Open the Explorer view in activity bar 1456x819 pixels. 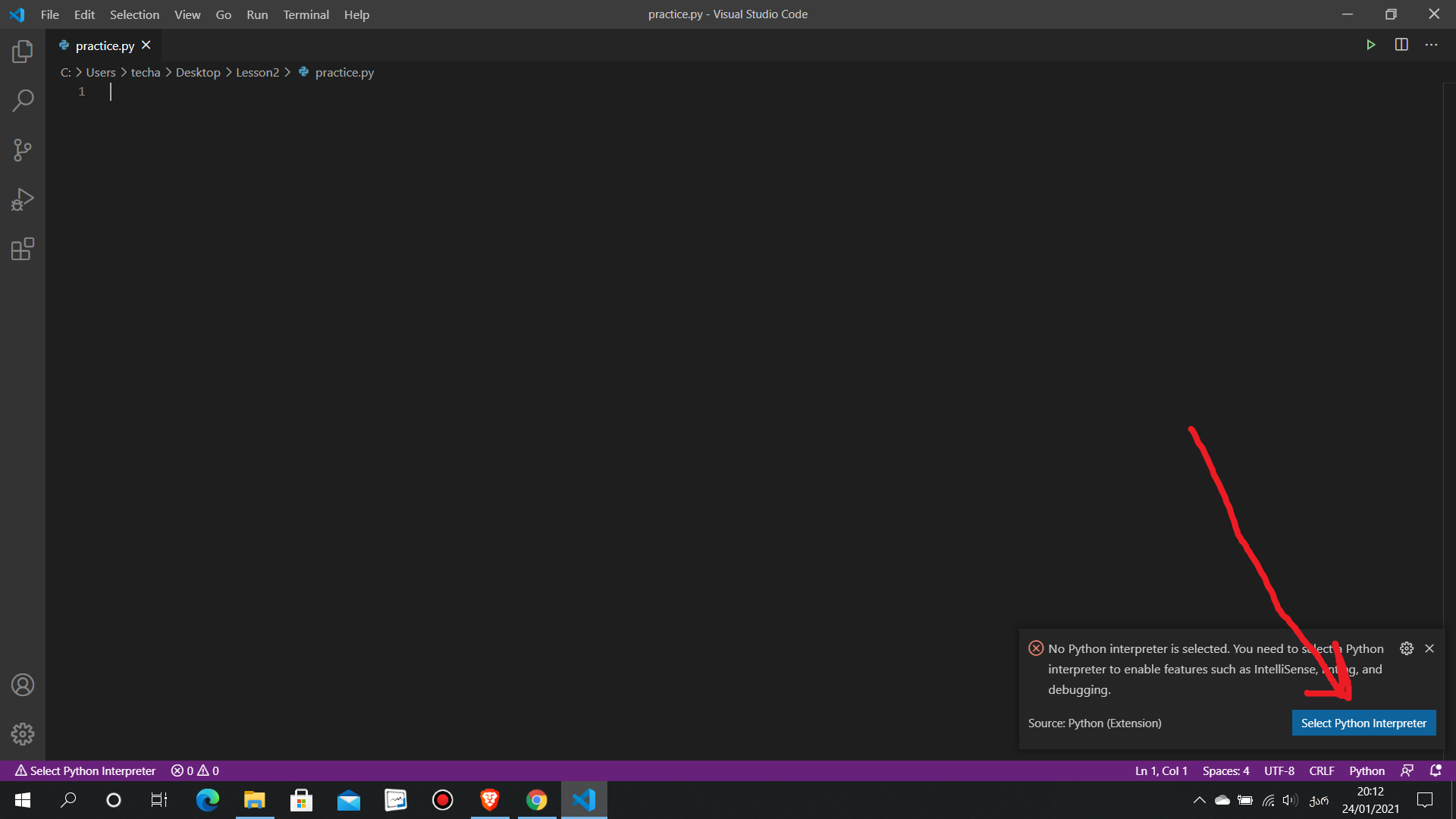(x=23, y=52)
